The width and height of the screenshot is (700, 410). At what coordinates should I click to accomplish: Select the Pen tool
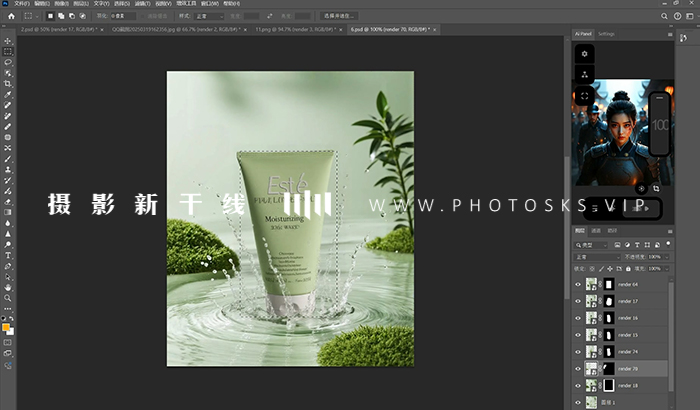coord(8,266)
